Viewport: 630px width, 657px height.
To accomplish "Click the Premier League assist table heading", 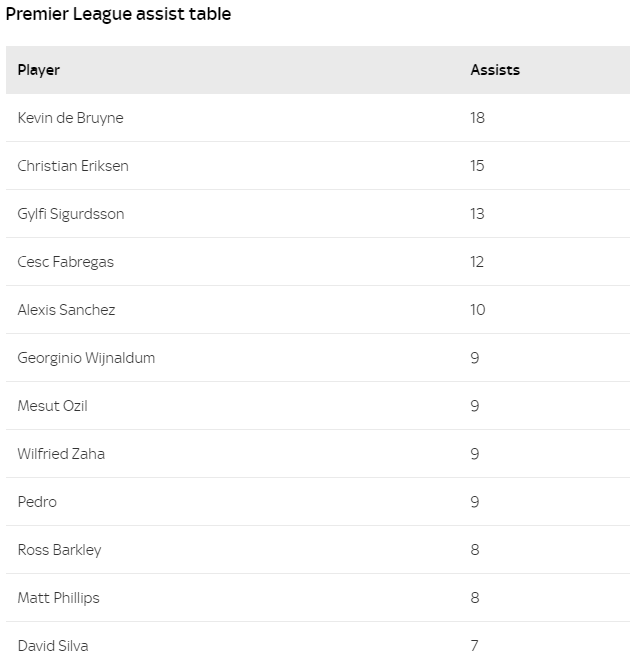I will tap(118, 15).
